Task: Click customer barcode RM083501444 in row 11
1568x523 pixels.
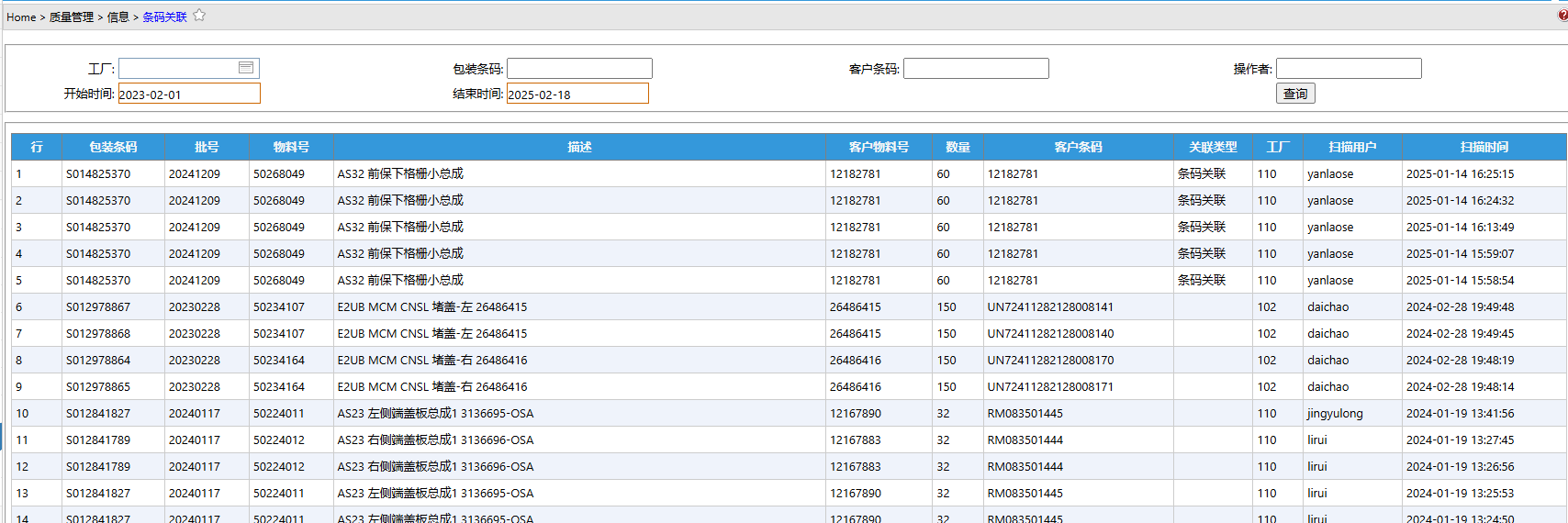Action: point(1025,440)
